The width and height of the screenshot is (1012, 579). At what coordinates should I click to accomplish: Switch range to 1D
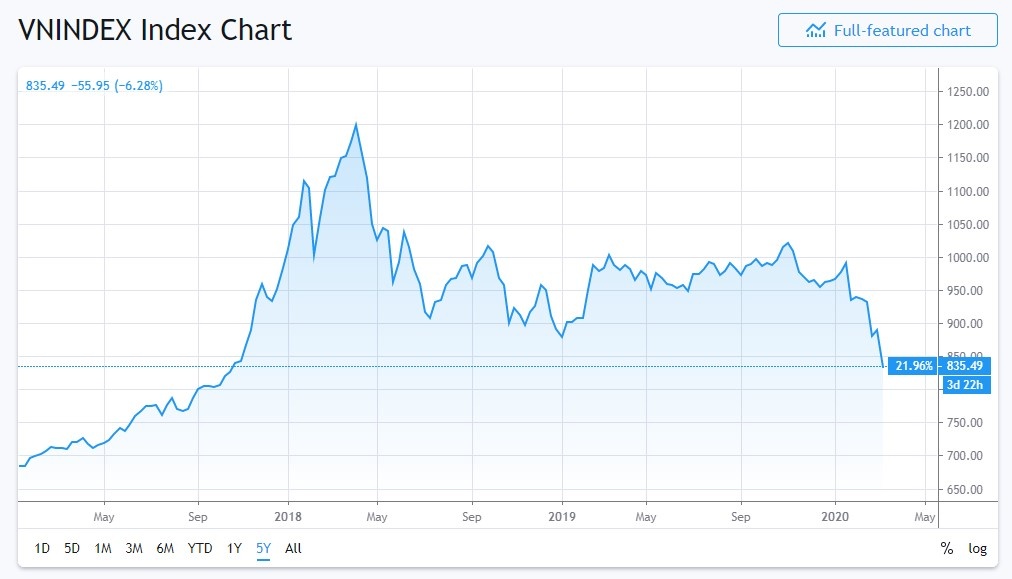42,548
